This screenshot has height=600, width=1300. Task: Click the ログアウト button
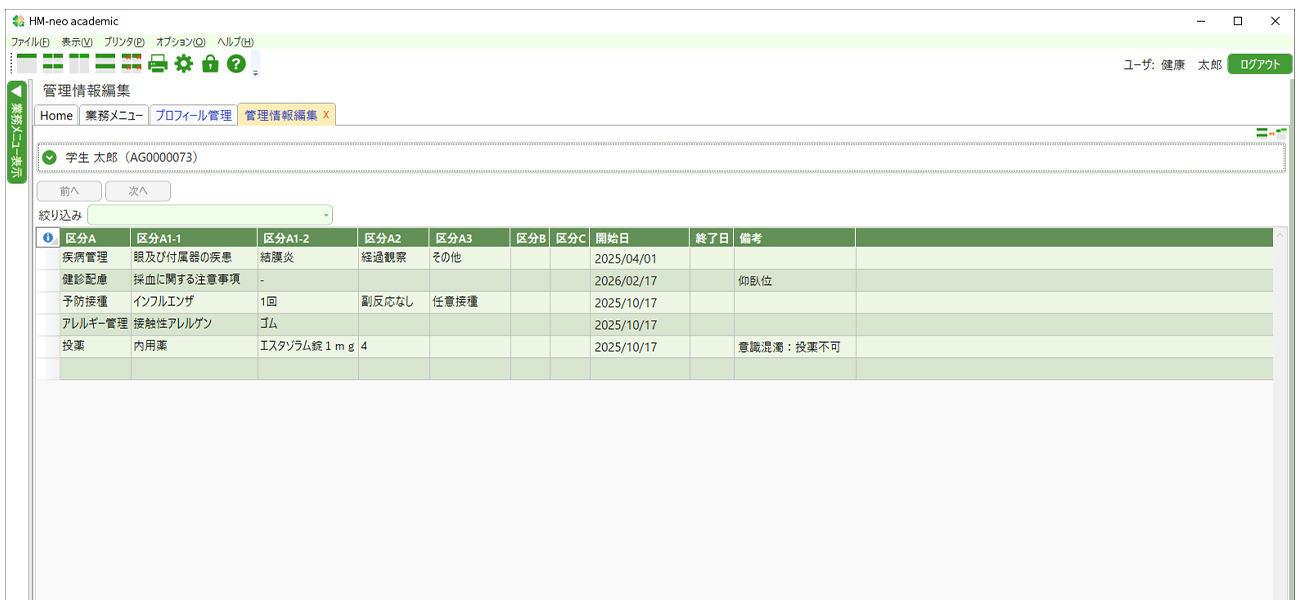(x=1259, y=63)
